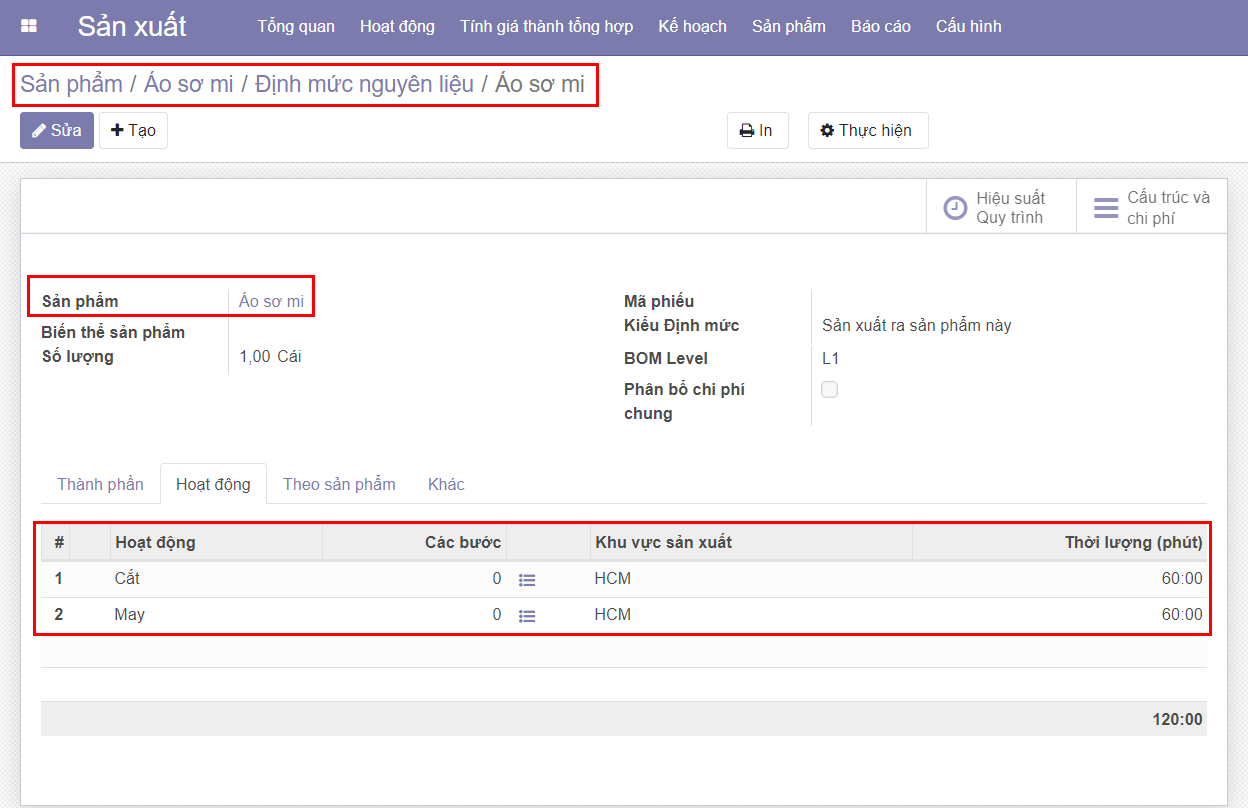Click the steps list icon for May
1248x808 pixels.
coord(527,616)
